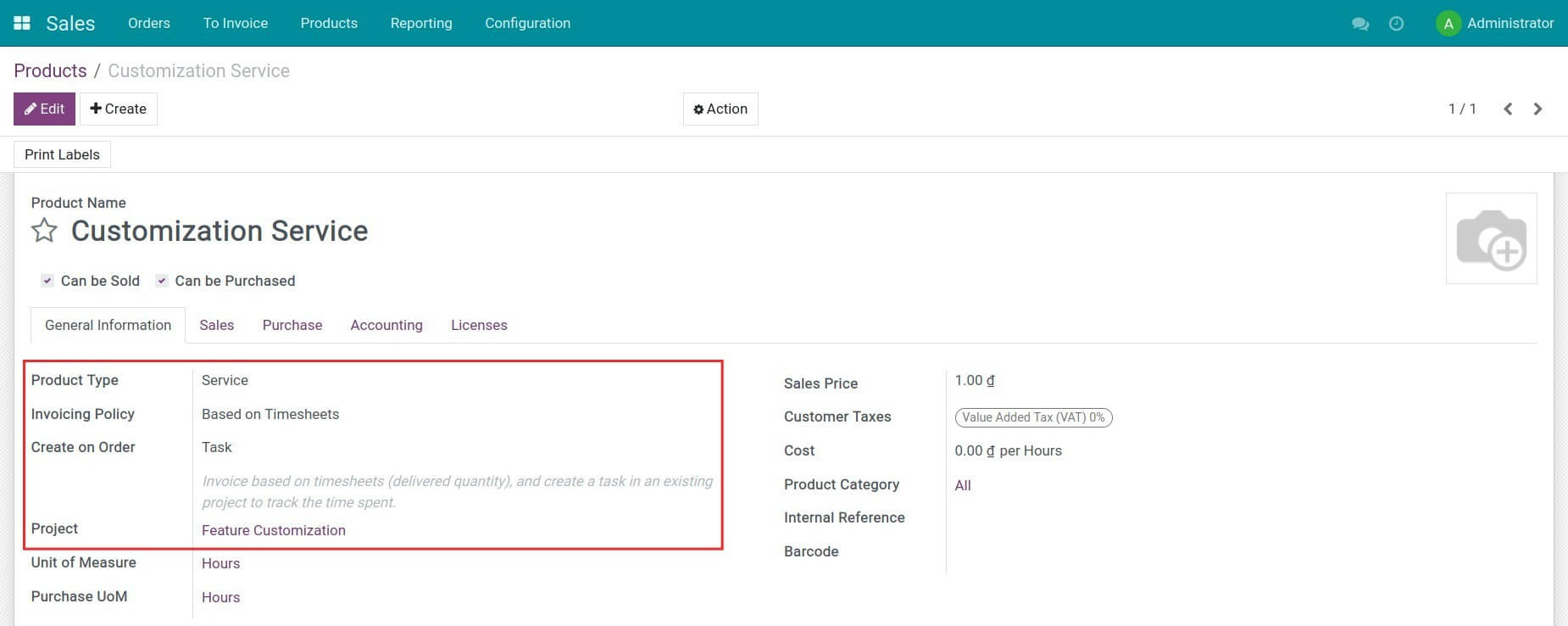Click the Value Added Tax (VAT) 0% tag
This screenshot has width=1568, height=626.
pyautogui.click(x=1033, y=417)
